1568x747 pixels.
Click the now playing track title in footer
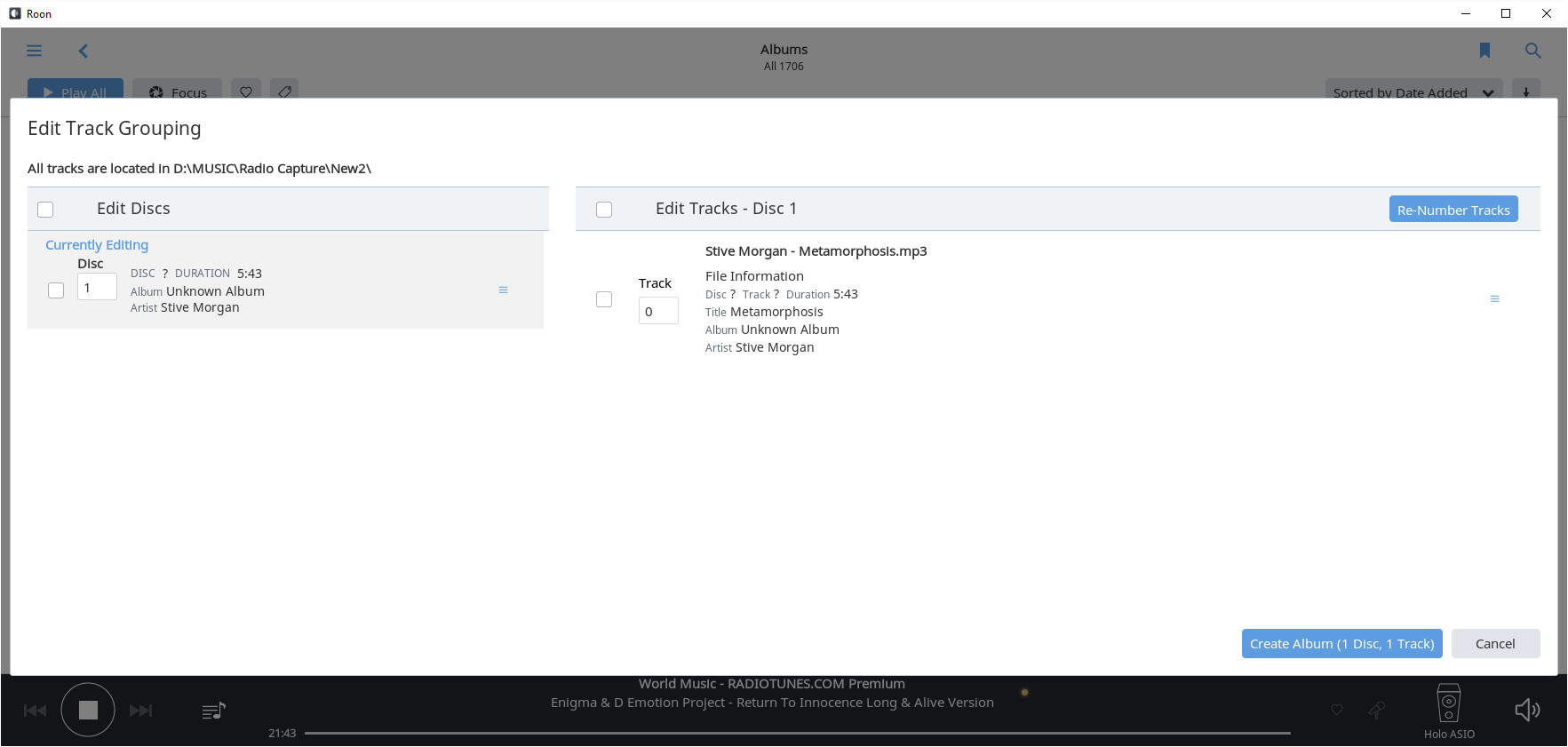pos(772,703)
